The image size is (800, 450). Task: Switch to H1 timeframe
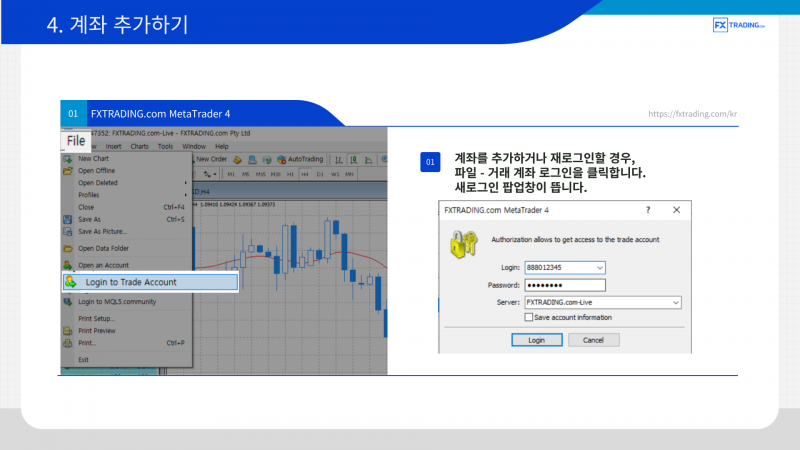tap(290, 174)
